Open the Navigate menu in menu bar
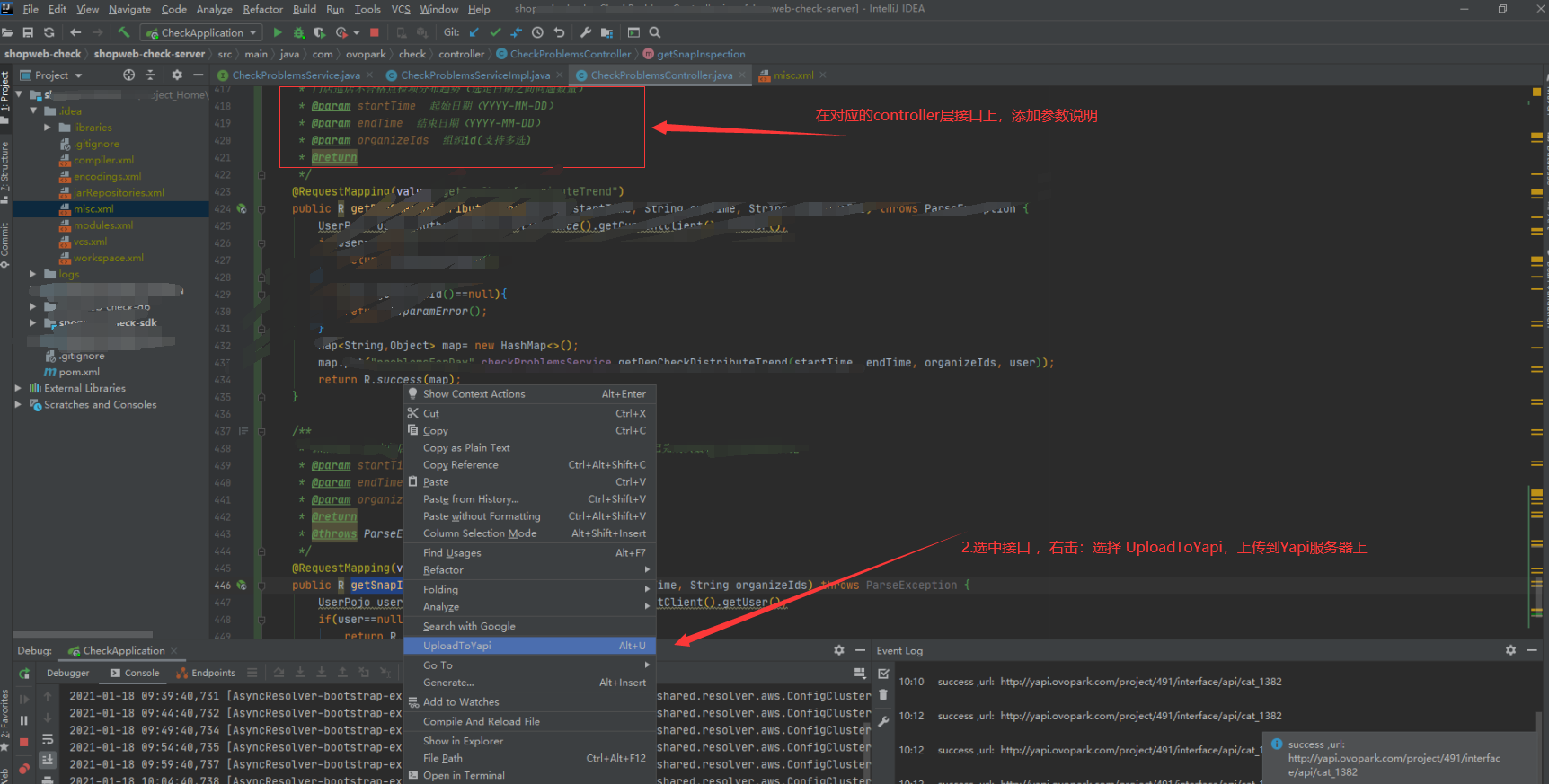This screenshot has width=1549, height=784. click(129, 9)
